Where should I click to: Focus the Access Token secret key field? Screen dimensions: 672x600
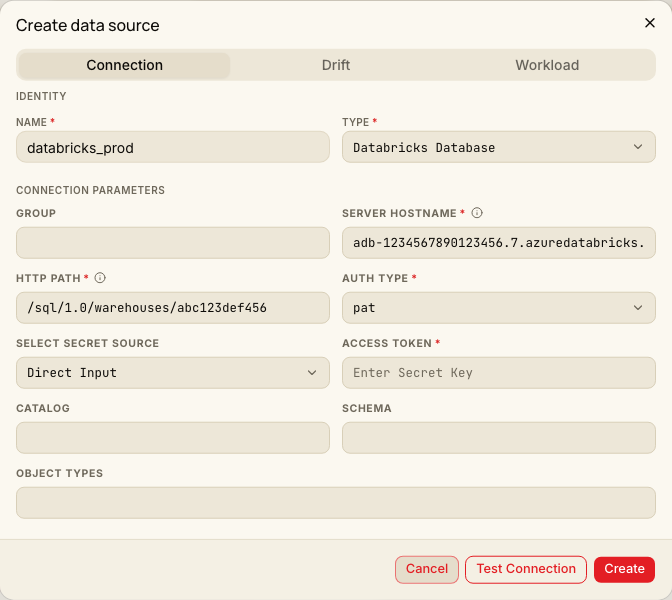tap(499, 373)
